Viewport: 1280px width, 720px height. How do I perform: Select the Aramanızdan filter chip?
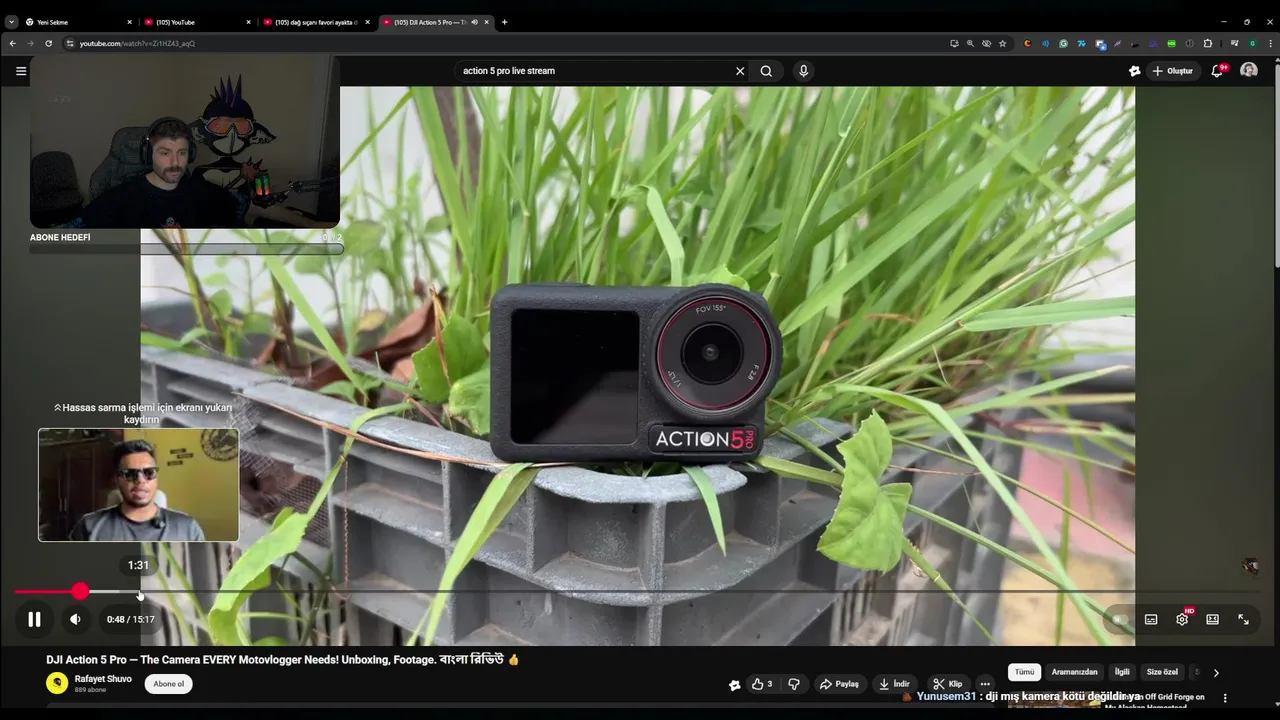1075,672
